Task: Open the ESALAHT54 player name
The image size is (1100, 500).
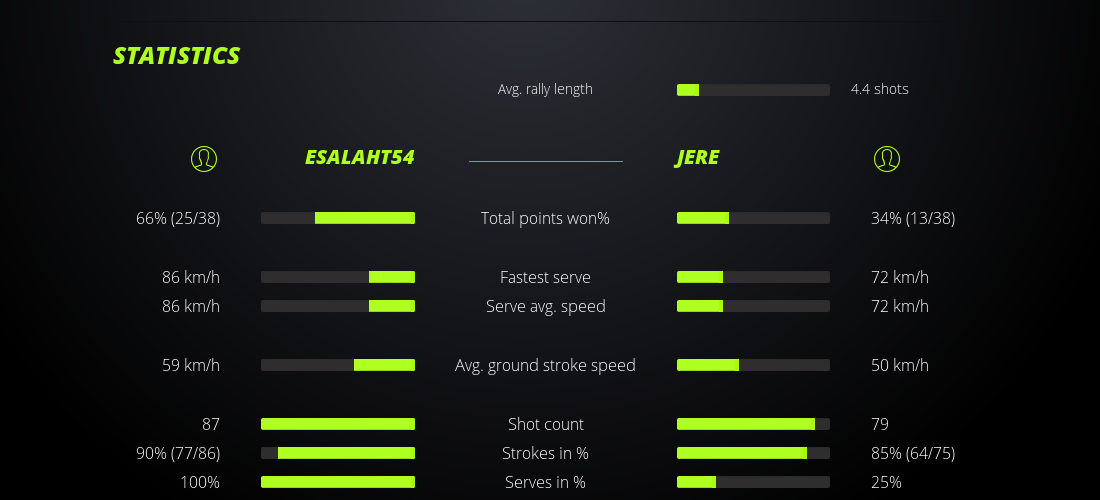Action: coord(359,158)
